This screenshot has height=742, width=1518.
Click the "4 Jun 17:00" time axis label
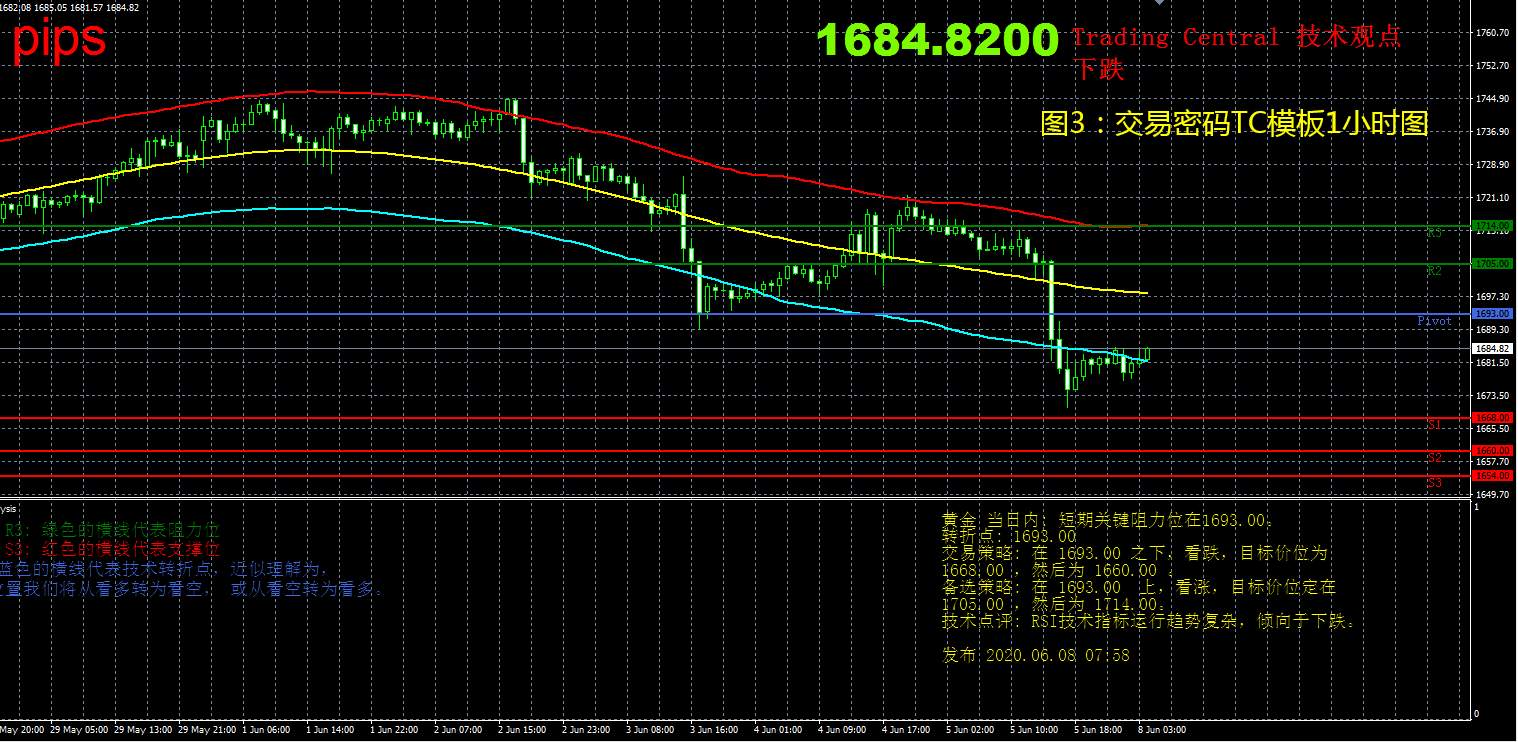click(907, 731)
